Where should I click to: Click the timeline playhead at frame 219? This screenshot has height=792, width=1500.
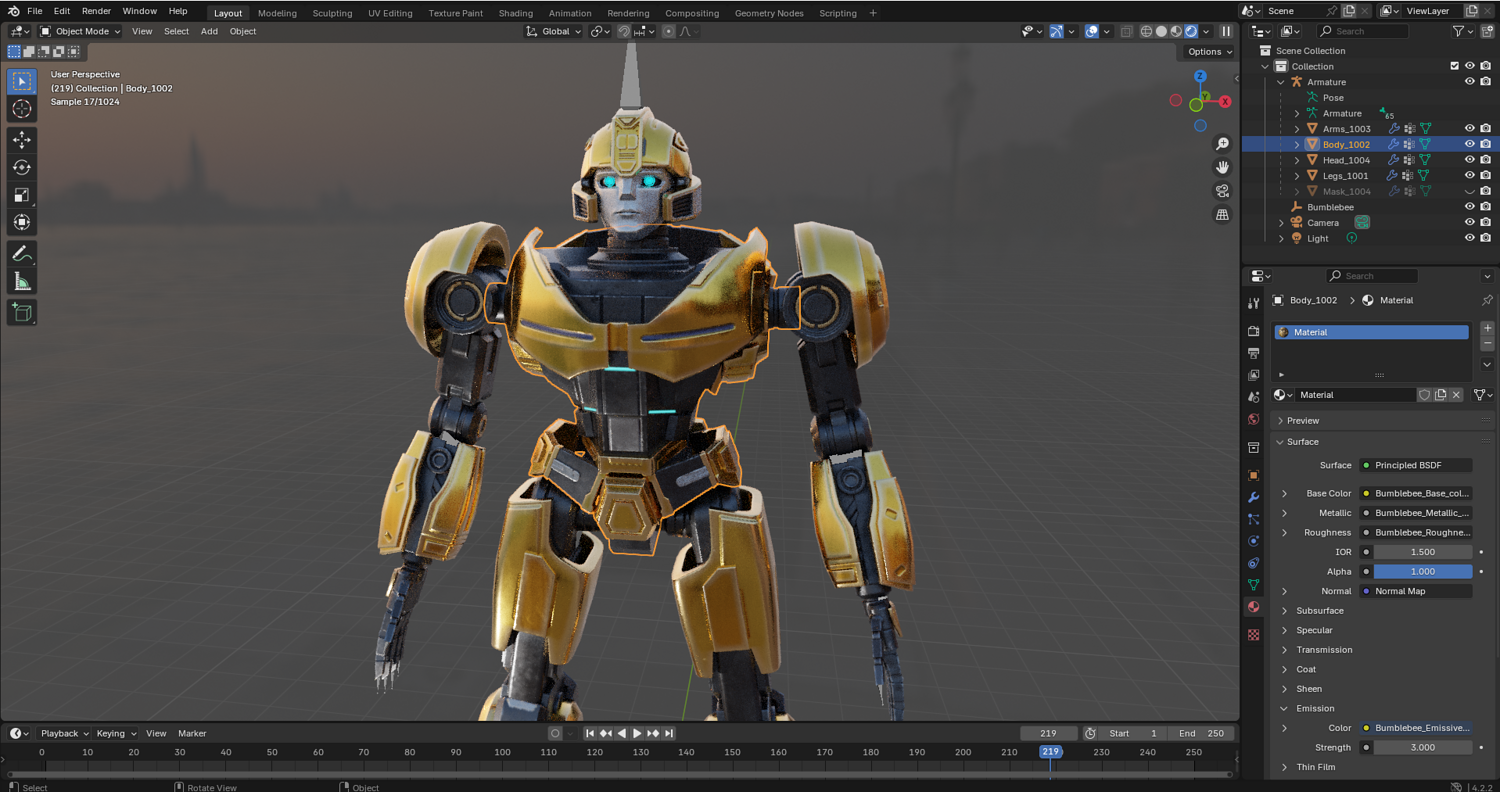[x=1050, y=752]
